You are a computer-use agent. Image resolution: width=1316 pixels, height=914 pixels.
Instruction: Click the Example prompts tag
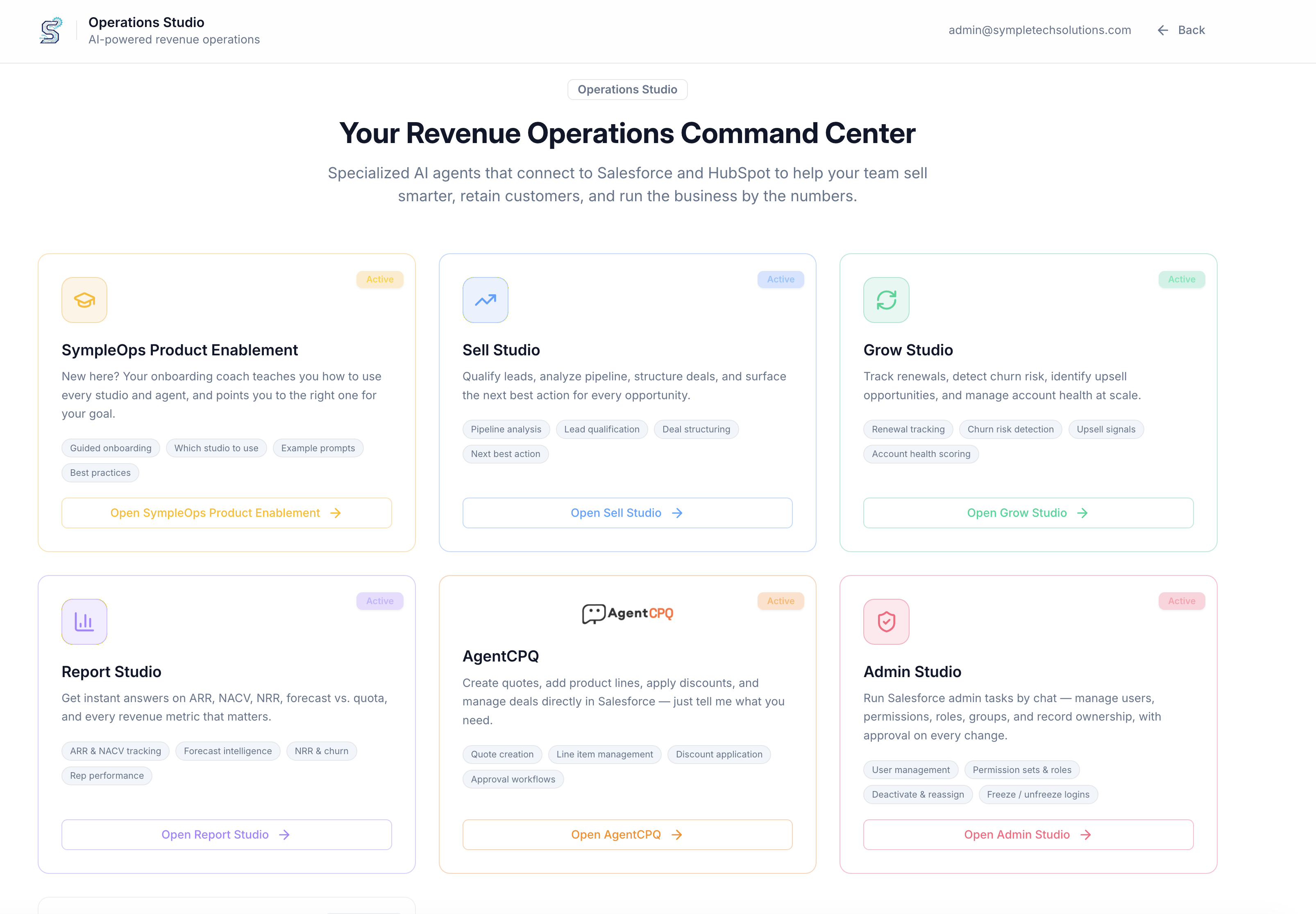318,448
